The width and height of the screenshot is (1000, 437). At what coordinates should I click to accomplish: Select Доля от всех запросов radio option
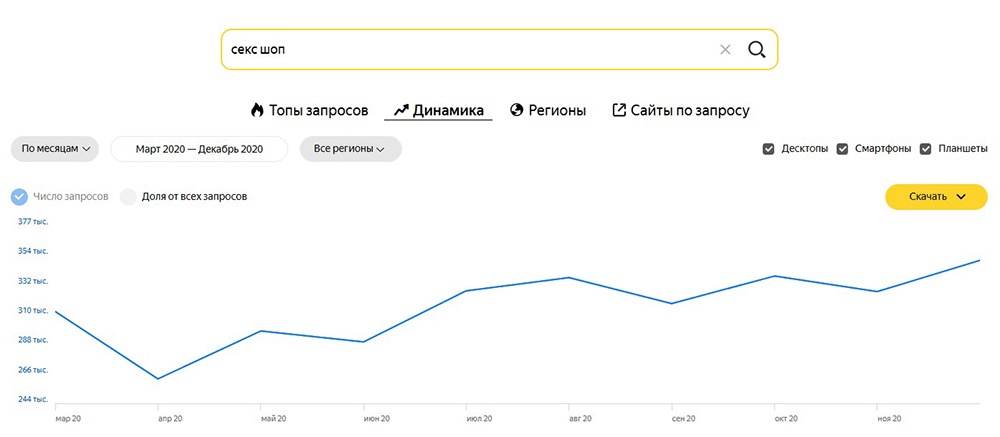point(129,196)
